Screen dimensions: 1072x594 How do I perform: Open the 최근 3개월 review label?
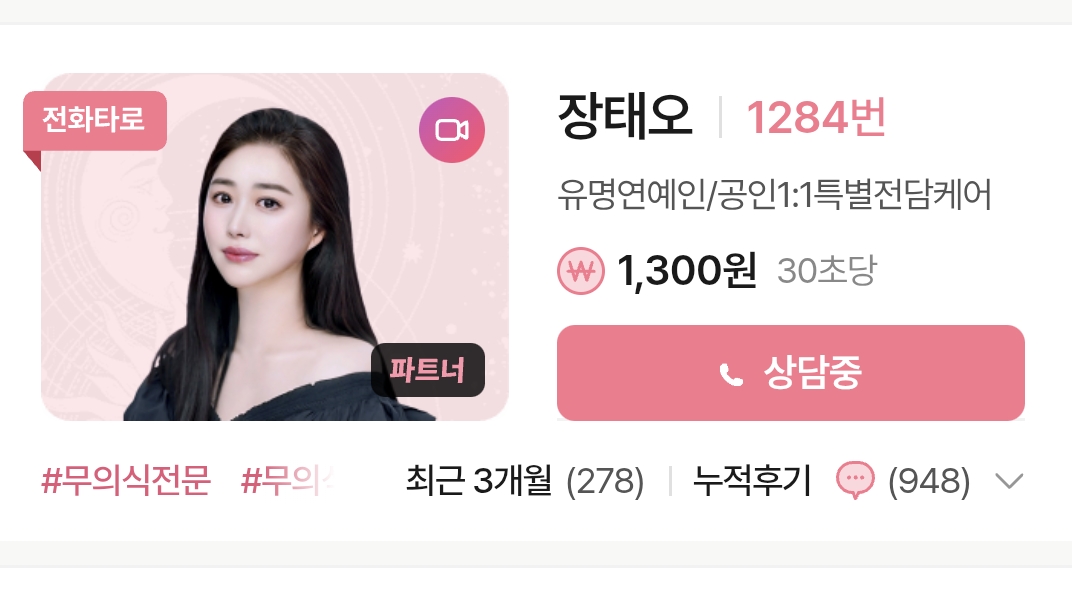(479, 480)
